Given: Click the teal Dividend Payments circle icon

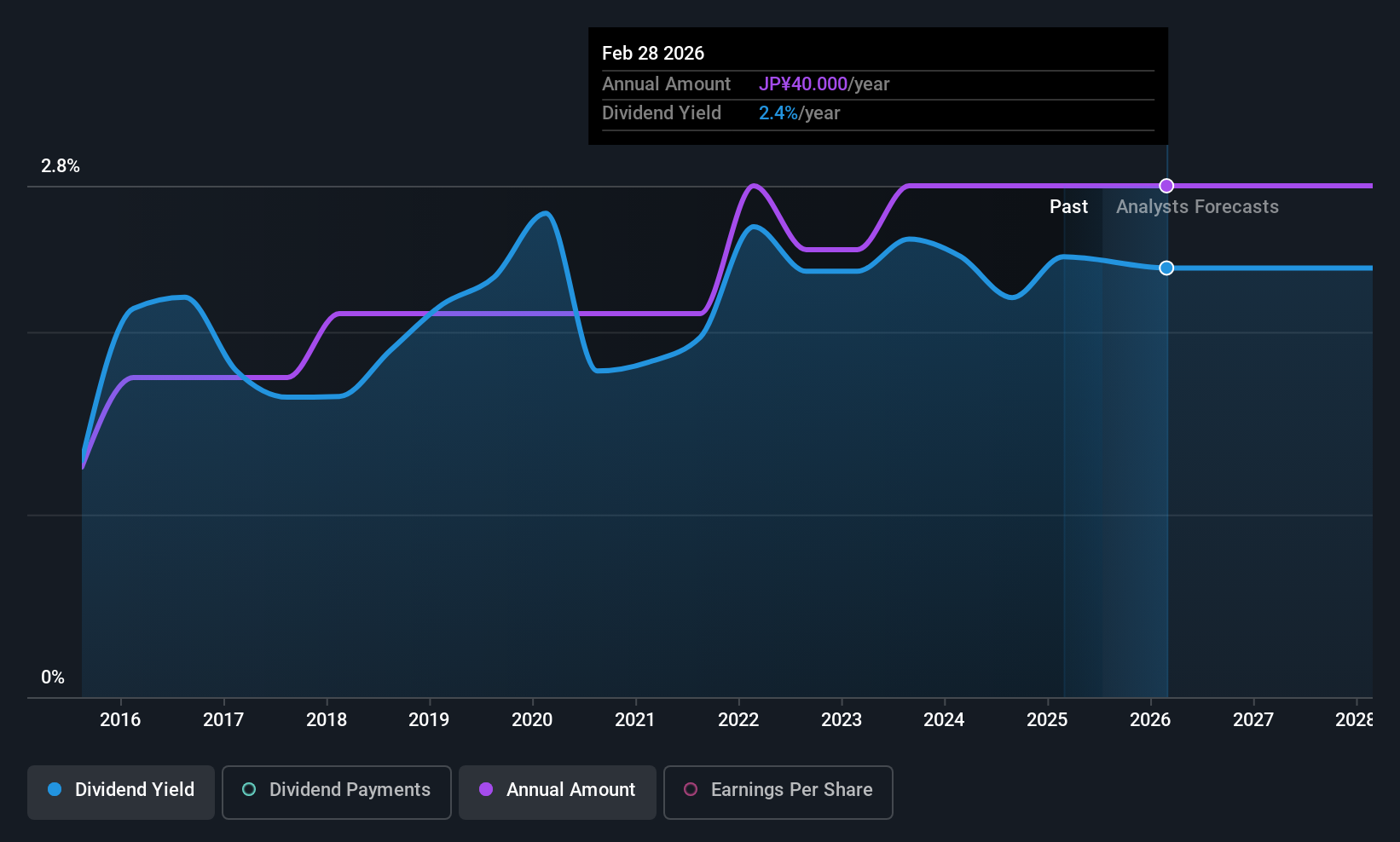Looking at the screenshot, I should 249,789.
